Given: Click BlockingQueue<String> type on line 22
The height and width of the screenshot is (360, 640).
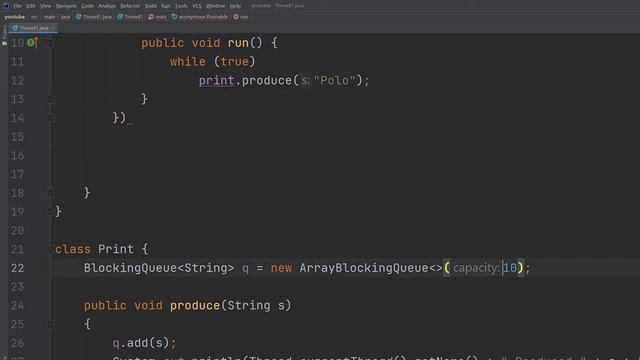Looking at the screenshot, I should [x=159, y=268].
